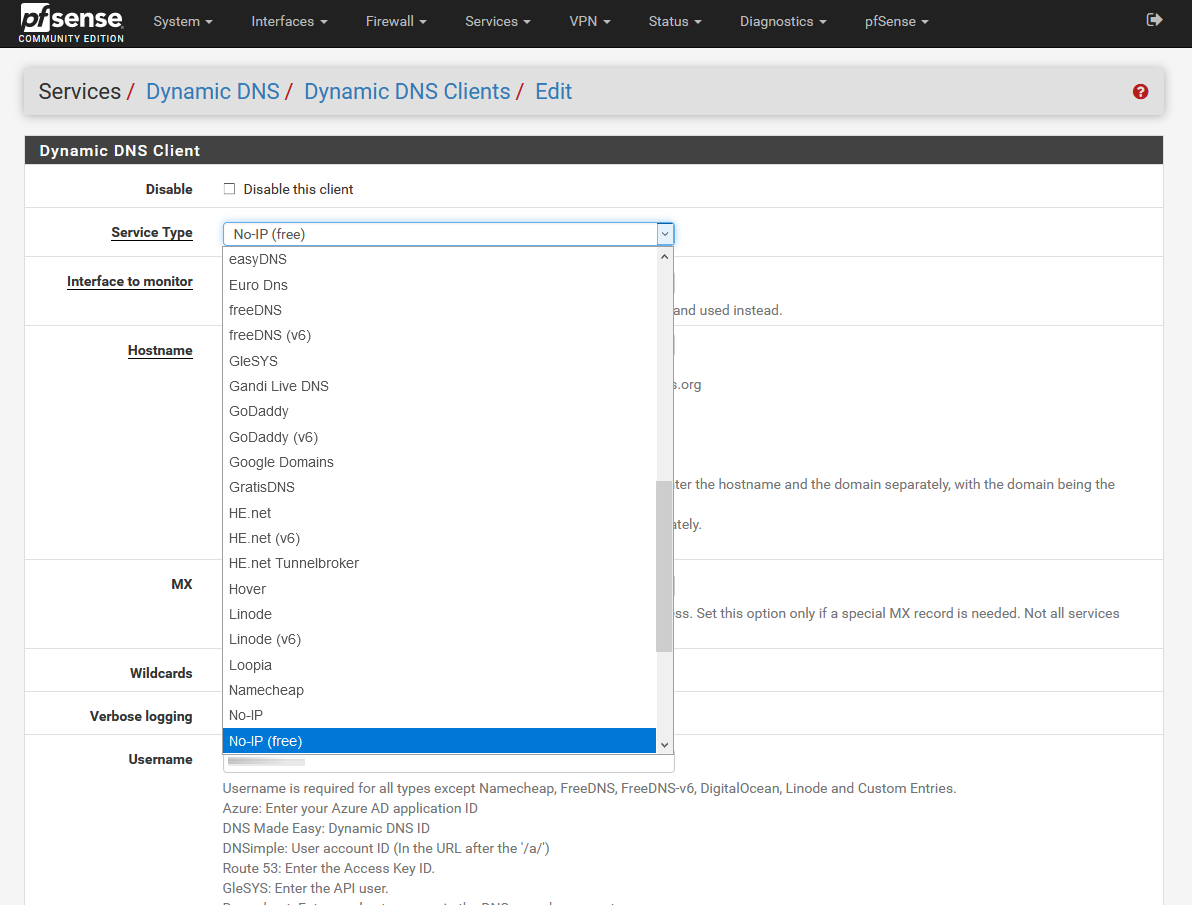
Task: Open the red help question-mark icon
Action: click(1140, 91)
